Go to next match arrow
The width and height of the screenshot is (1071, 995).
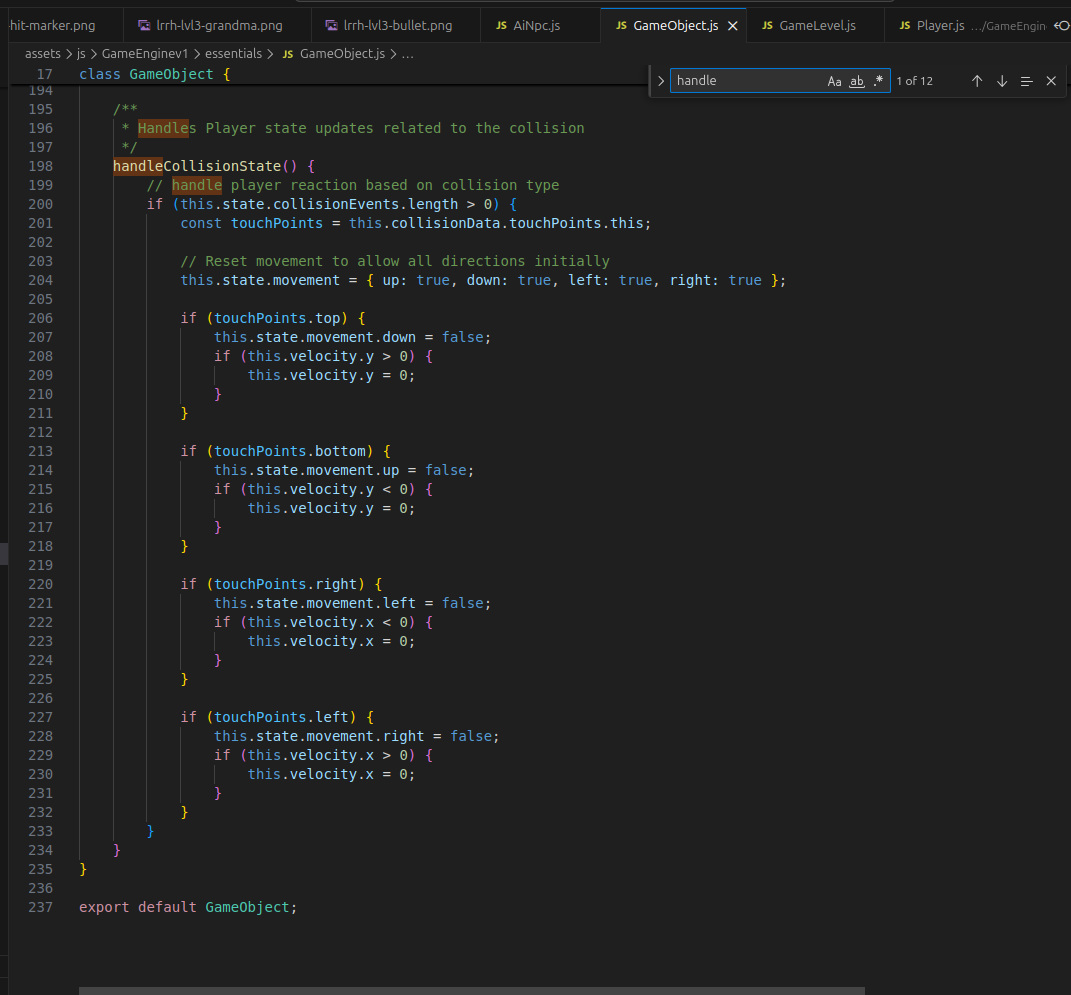(x=1002, y=81)
